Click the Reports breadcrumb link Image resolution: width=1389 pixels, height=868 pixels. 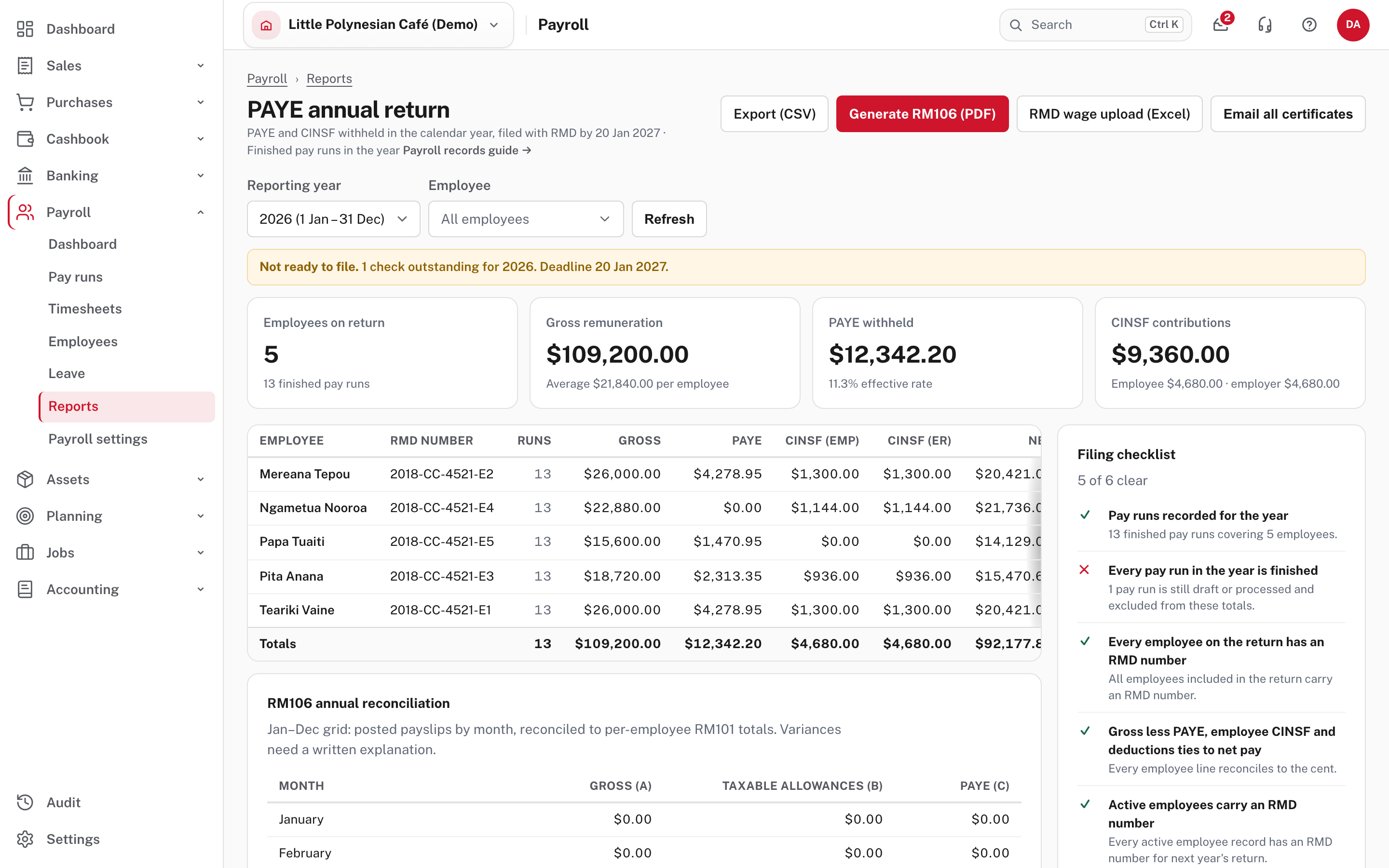(329, 79)
